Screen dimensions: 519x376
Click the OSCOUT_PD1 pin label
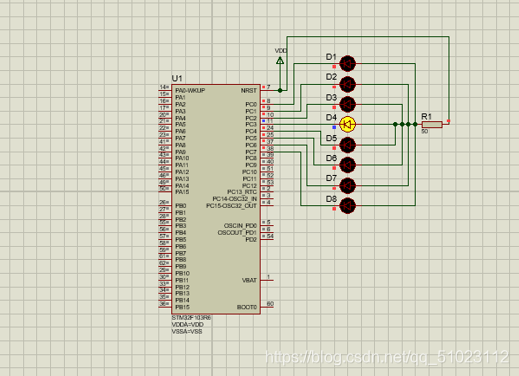[237, 233]
